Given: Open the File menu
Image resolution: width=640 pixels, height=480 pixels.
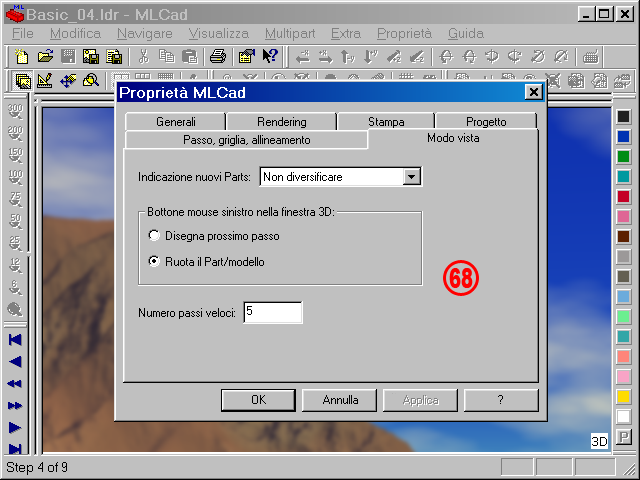Looking at the screenshot, I should [x=22, y=33].
